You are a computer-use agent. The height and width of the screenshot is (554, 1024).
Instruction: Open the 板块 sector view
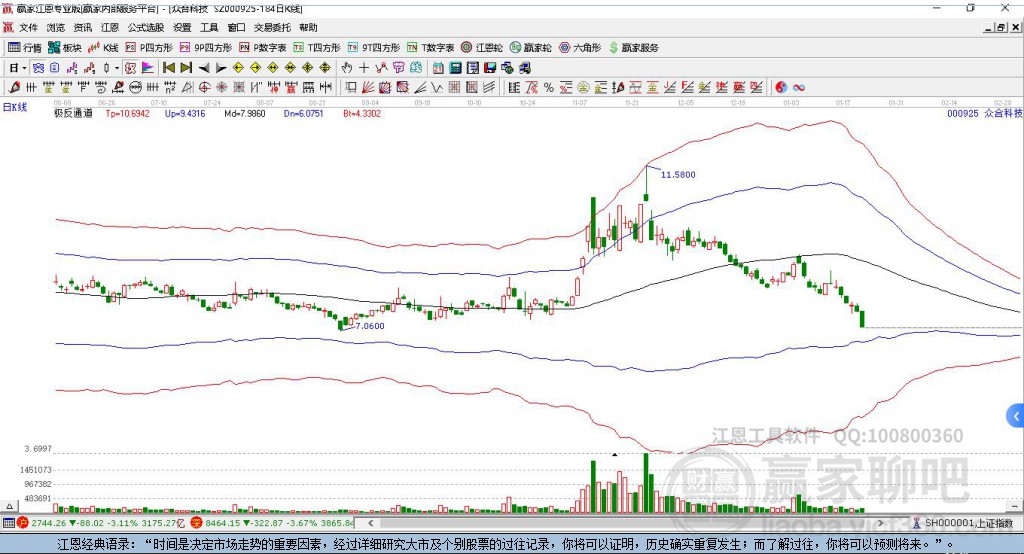(65, 48)
